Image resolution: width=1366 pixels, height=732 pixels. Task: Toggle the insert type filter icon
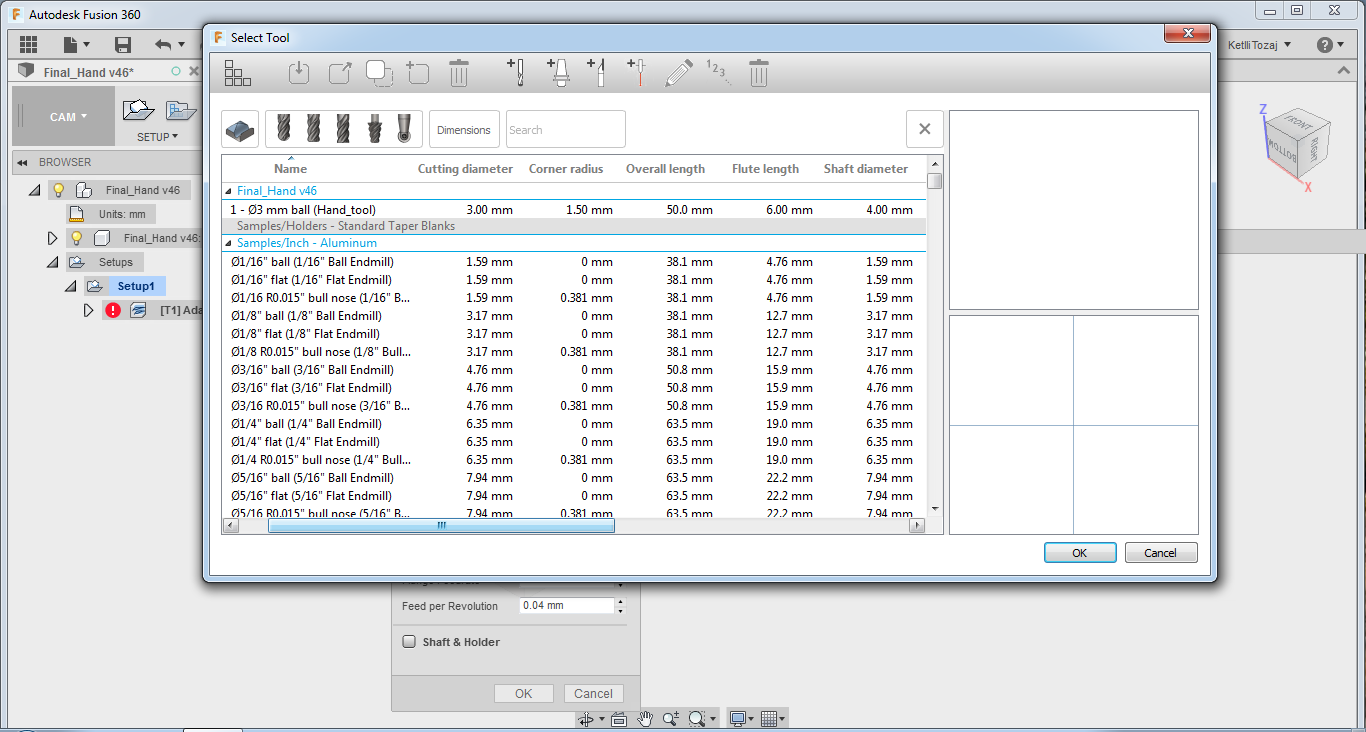(240, 129)
